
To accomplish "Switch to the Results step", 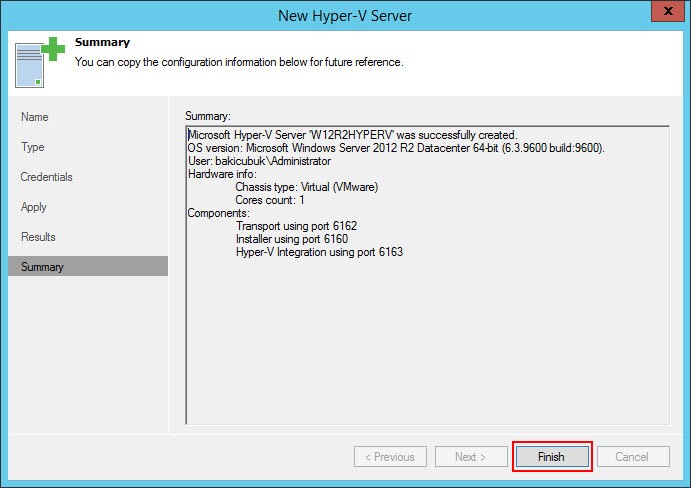I will coord(38,237).
